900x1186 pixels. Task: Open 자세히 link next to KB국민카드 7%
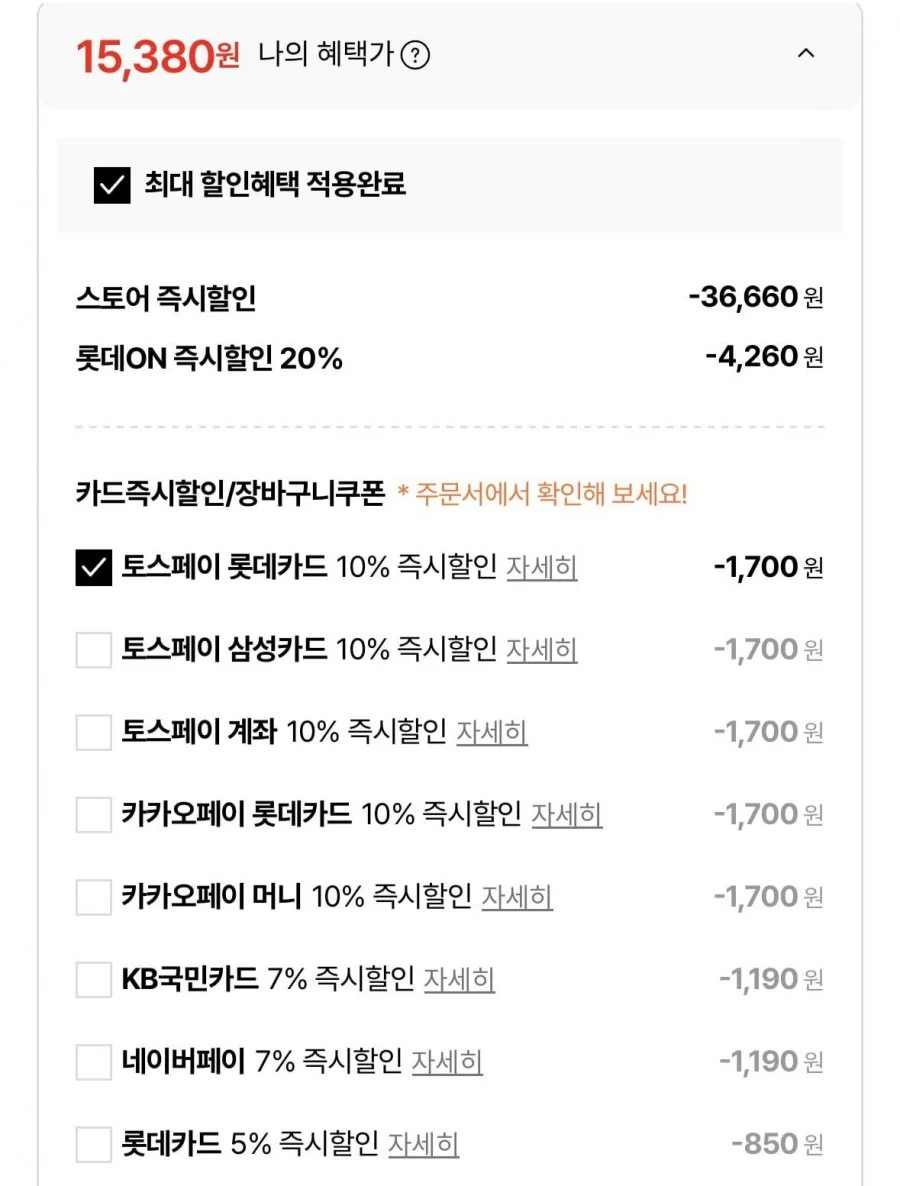coord(459,980)
